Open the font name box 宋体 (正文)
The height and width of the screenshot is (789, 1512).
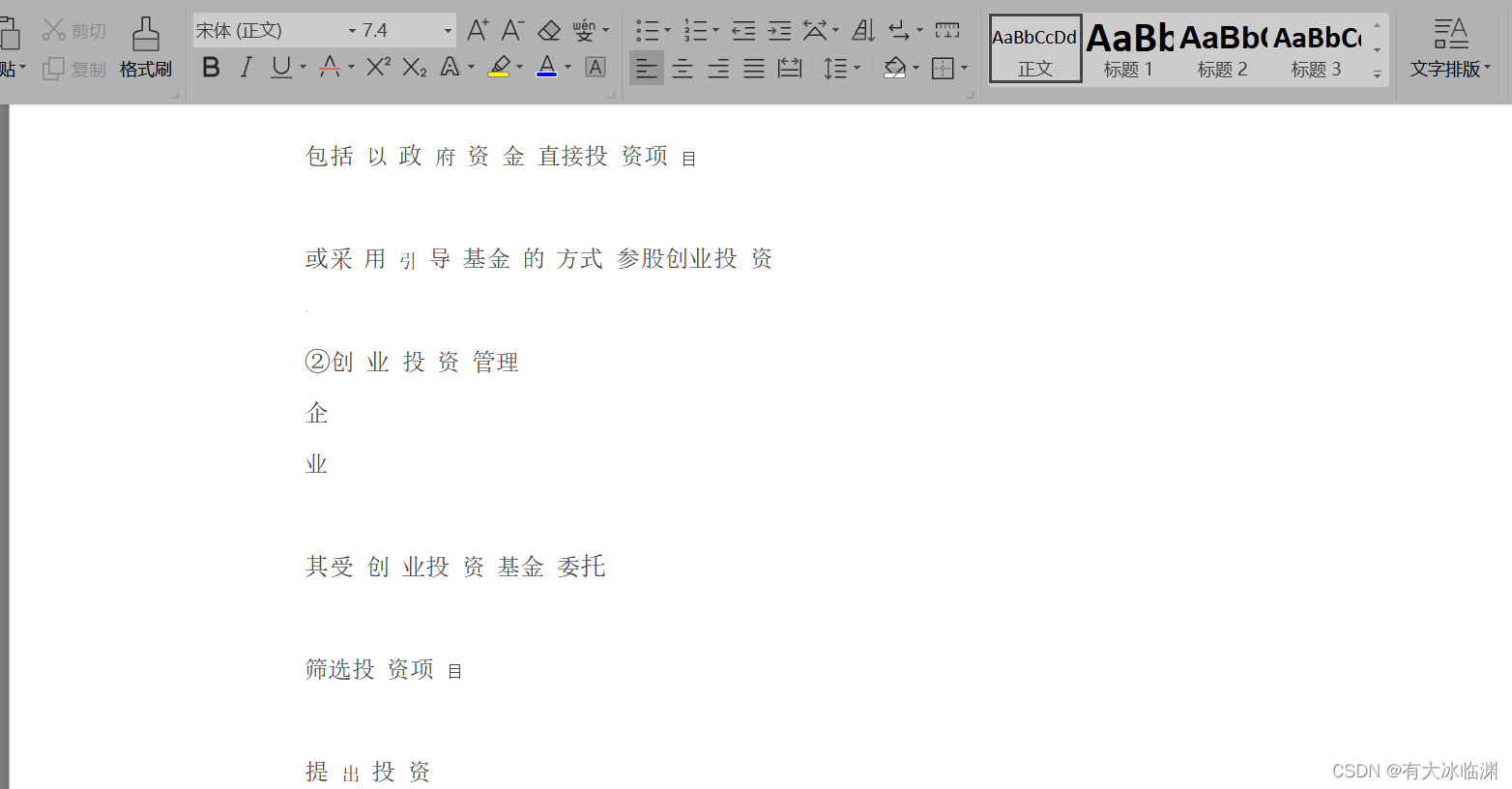[x=276, y=30]
